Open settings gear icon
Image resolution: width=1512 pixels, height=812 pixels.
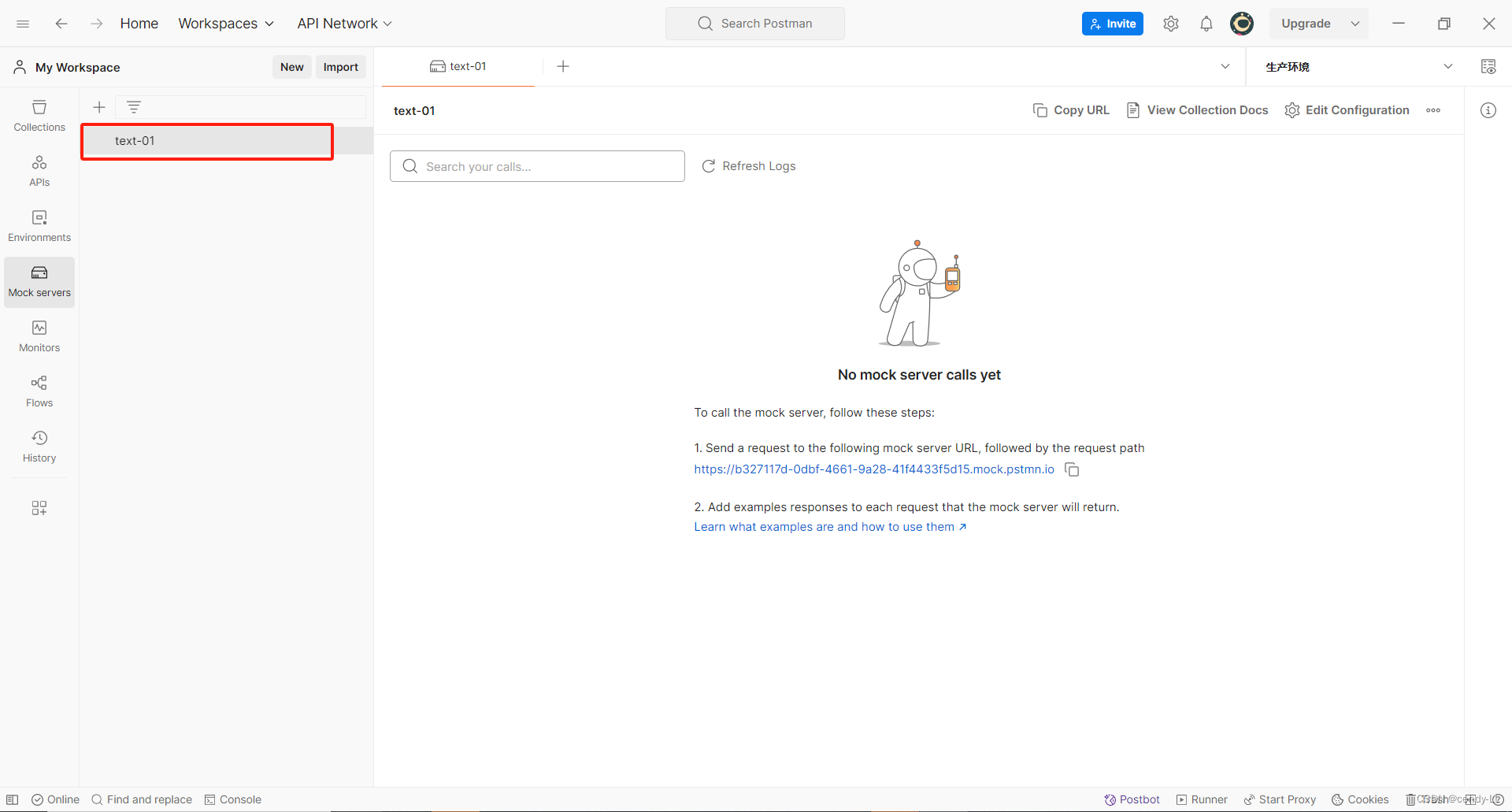point(1171,24)
